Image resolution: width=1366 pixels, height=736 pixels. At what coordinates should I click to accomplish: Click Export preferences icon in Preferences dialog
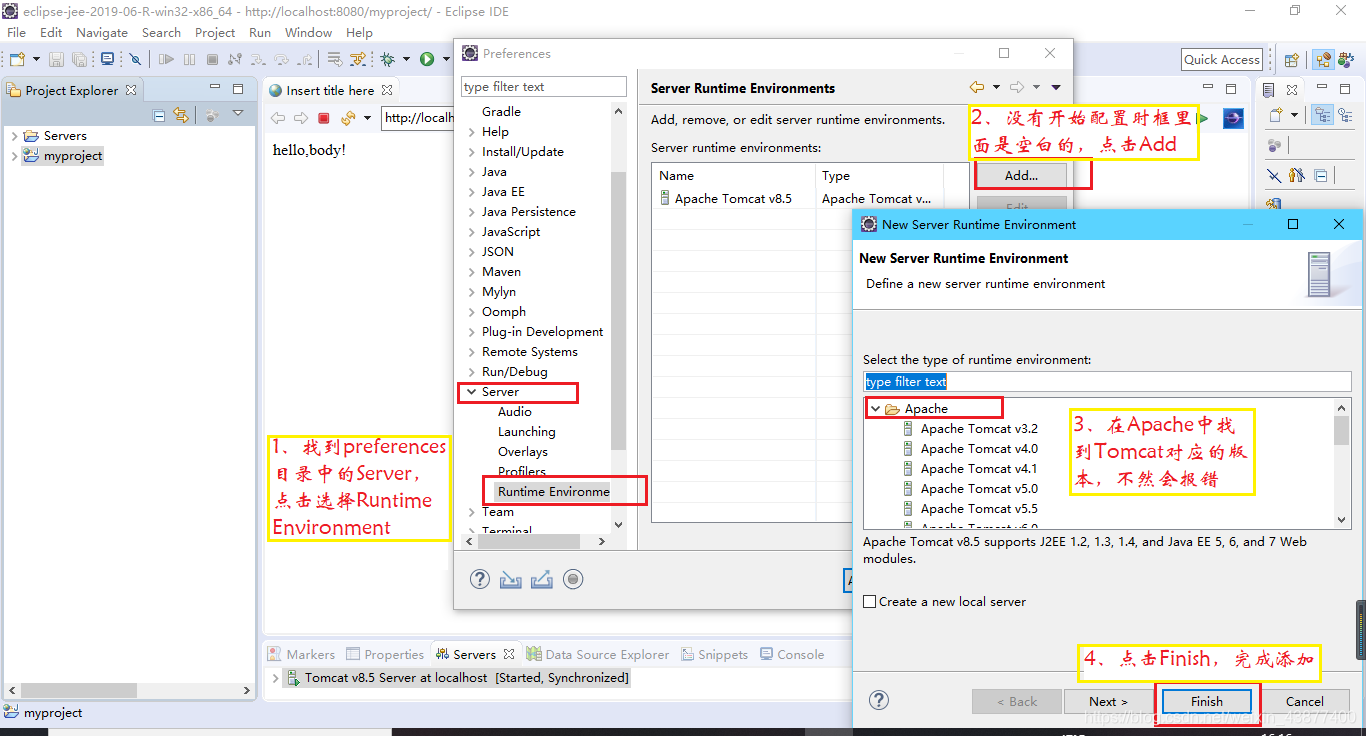(542, 579)
